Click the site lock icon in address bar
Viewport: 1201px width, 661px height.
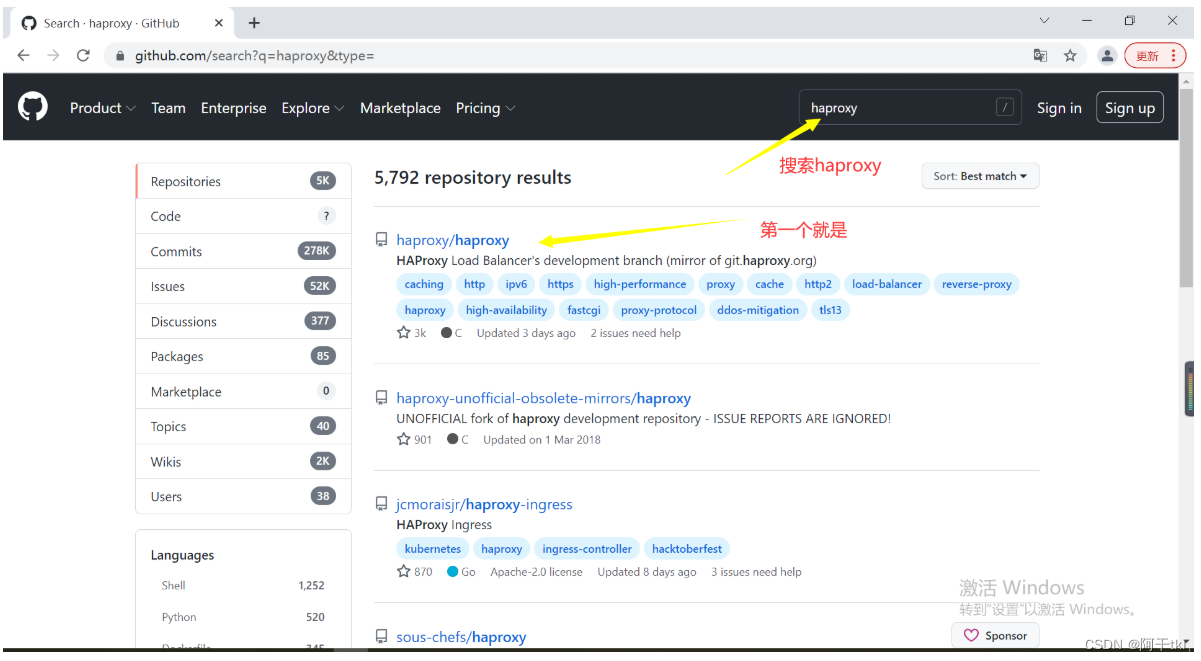click(x=121, y=56)
